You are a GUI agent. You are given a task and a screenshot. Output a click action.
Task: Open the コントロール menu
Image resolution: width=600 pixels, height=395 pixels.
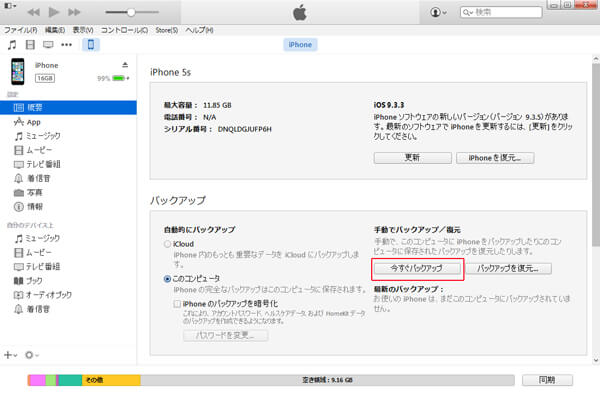tap(124, 30)
